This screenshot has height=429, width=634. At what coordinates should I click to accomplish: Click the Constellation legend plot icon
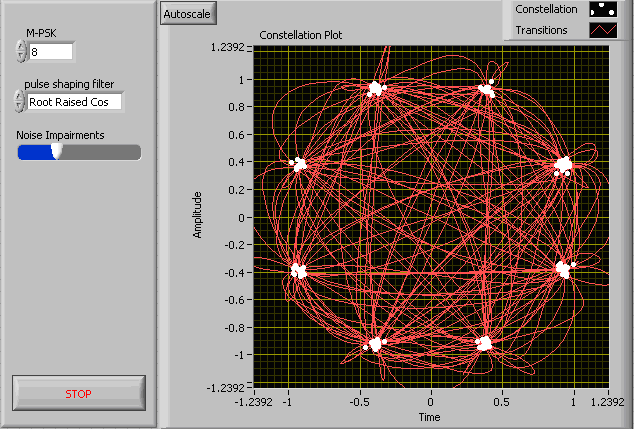tap(603, 9)
